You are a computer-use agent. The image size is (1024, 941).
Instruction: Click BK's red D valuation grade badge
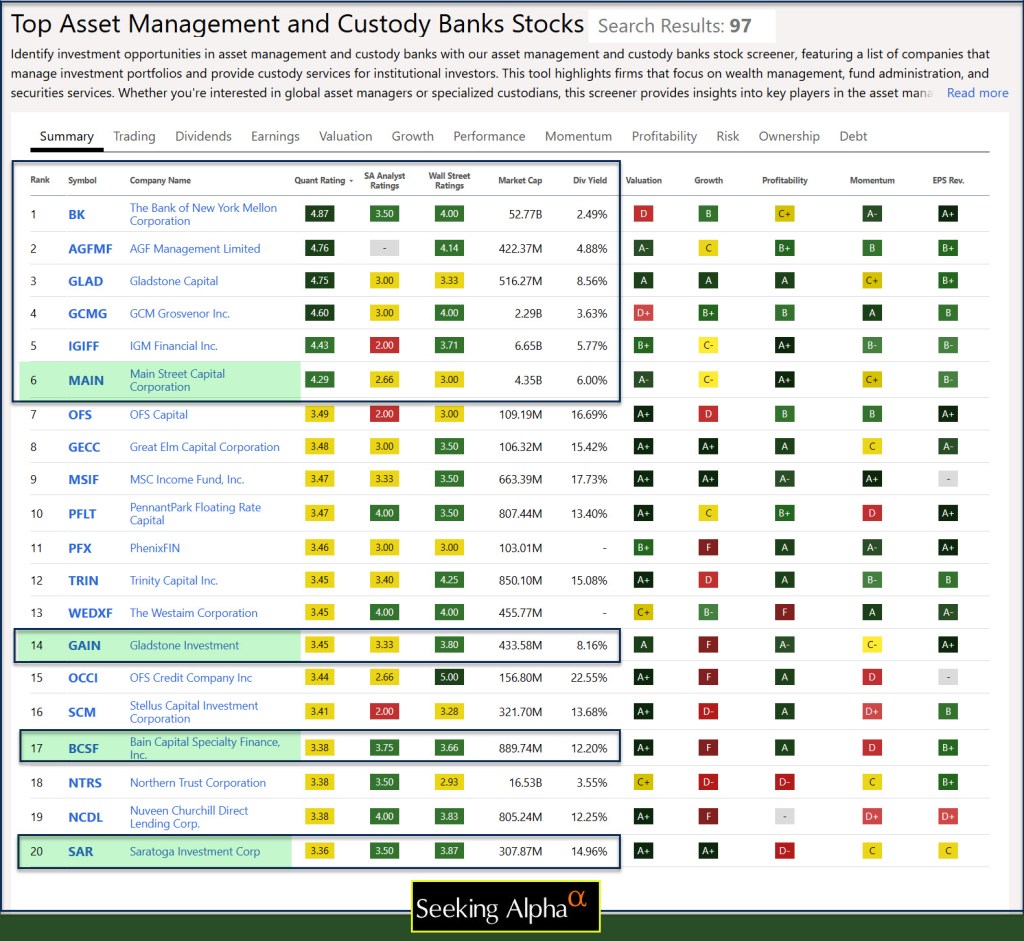click(x=643, y=214)
